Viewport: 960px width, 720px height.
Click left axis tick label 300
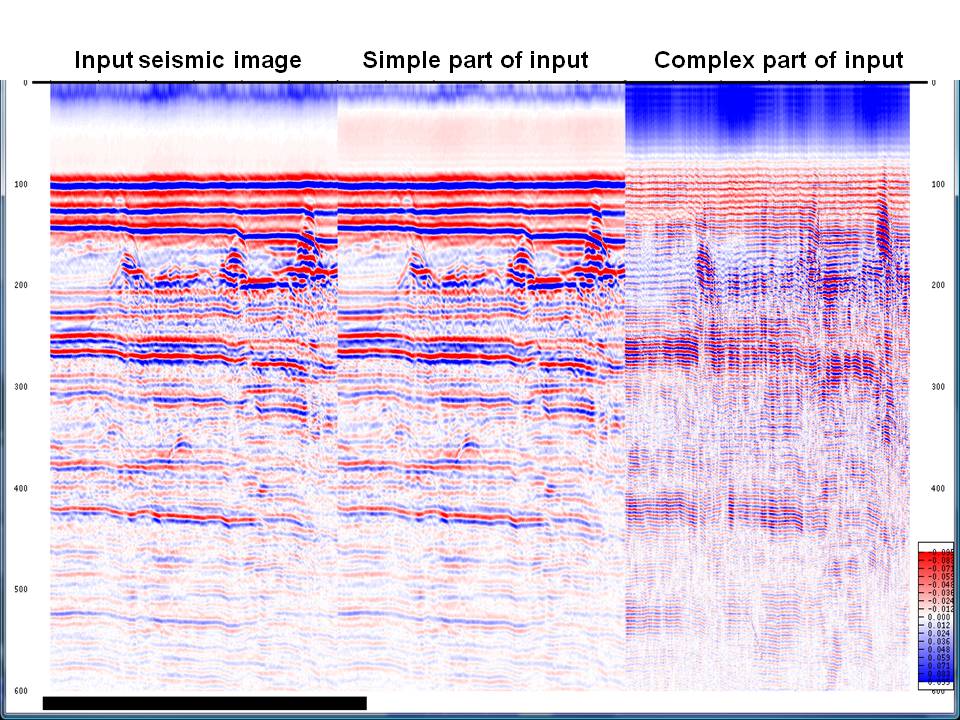pos(20,387)
